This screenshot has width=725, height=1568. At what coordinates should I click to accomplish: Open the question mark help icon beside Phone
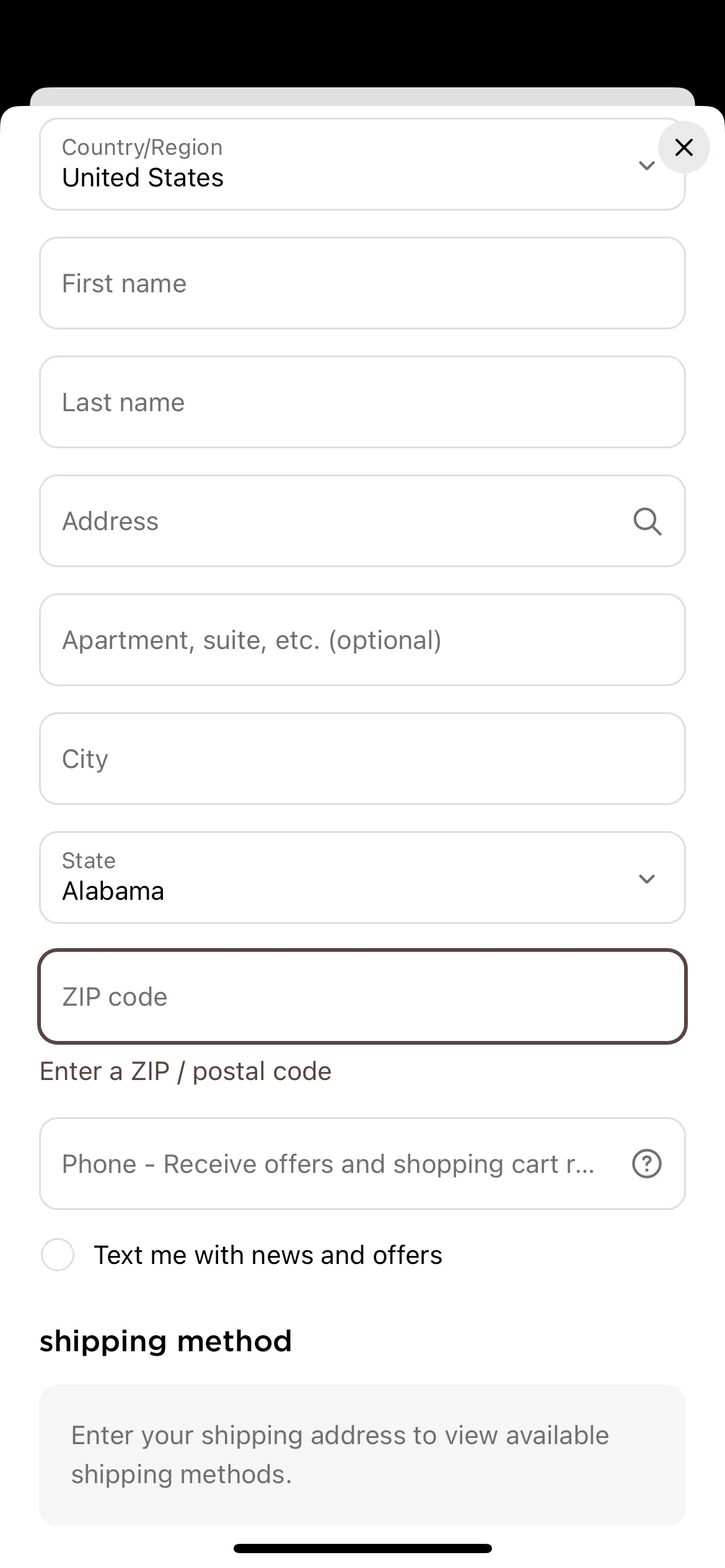tap(647, 1164)
